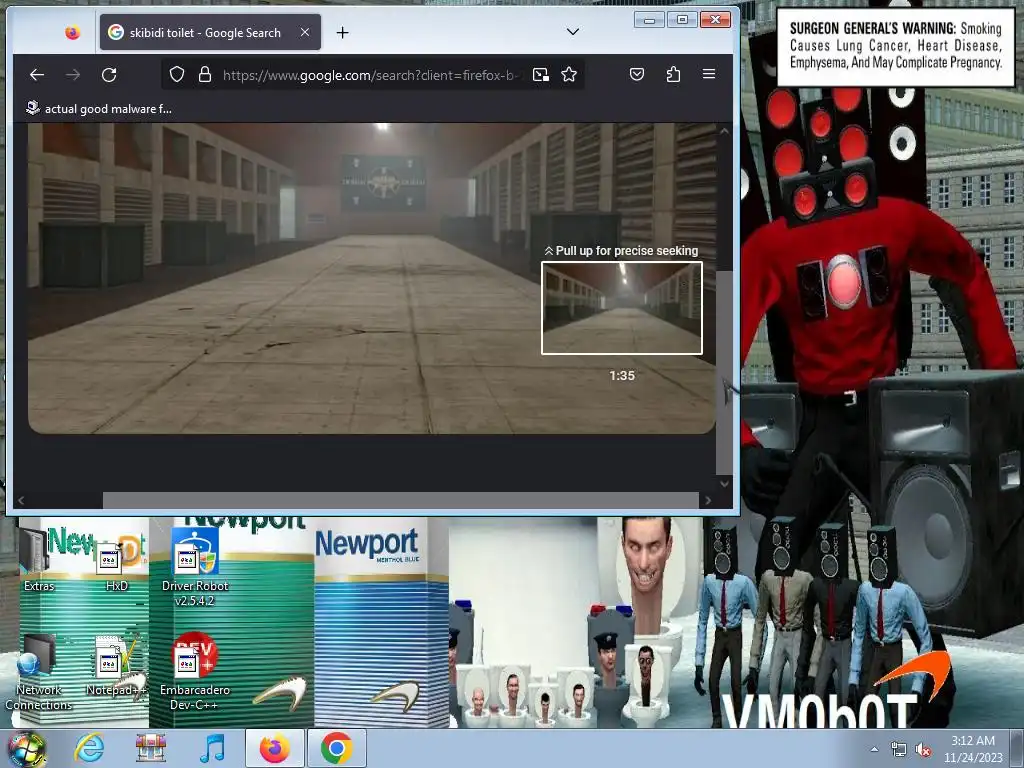Click the Show desktop strip on the taskbar

pyautogui.click(x=1017, y=749)
